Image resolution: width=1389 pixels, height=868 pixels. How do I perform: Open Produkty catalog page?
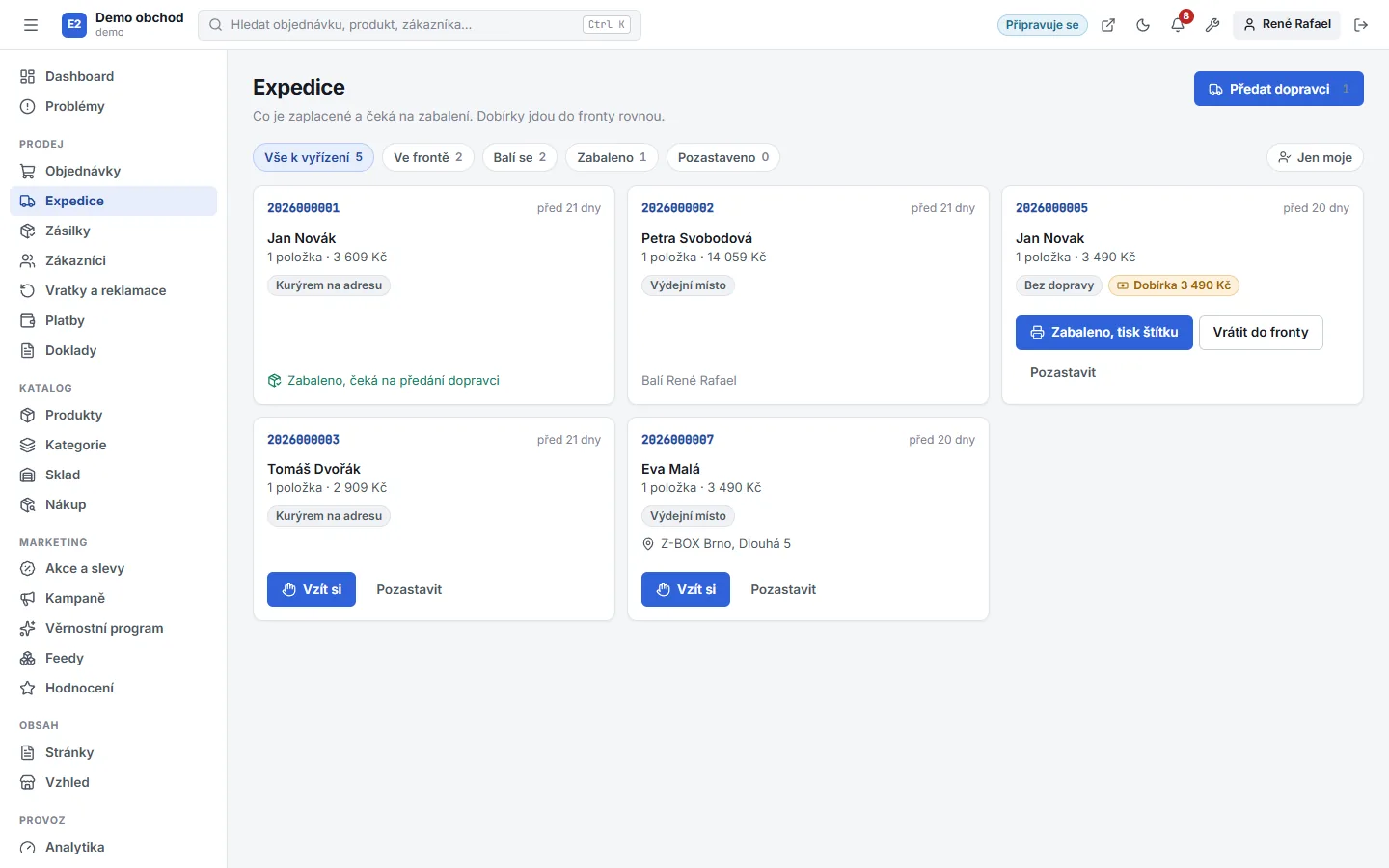coord(113,415)
